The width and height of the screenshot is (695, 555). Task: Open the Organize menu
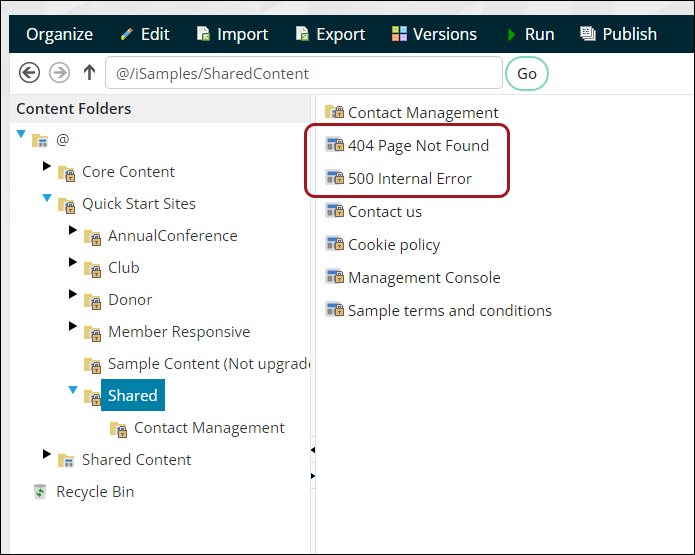point(59,34)
